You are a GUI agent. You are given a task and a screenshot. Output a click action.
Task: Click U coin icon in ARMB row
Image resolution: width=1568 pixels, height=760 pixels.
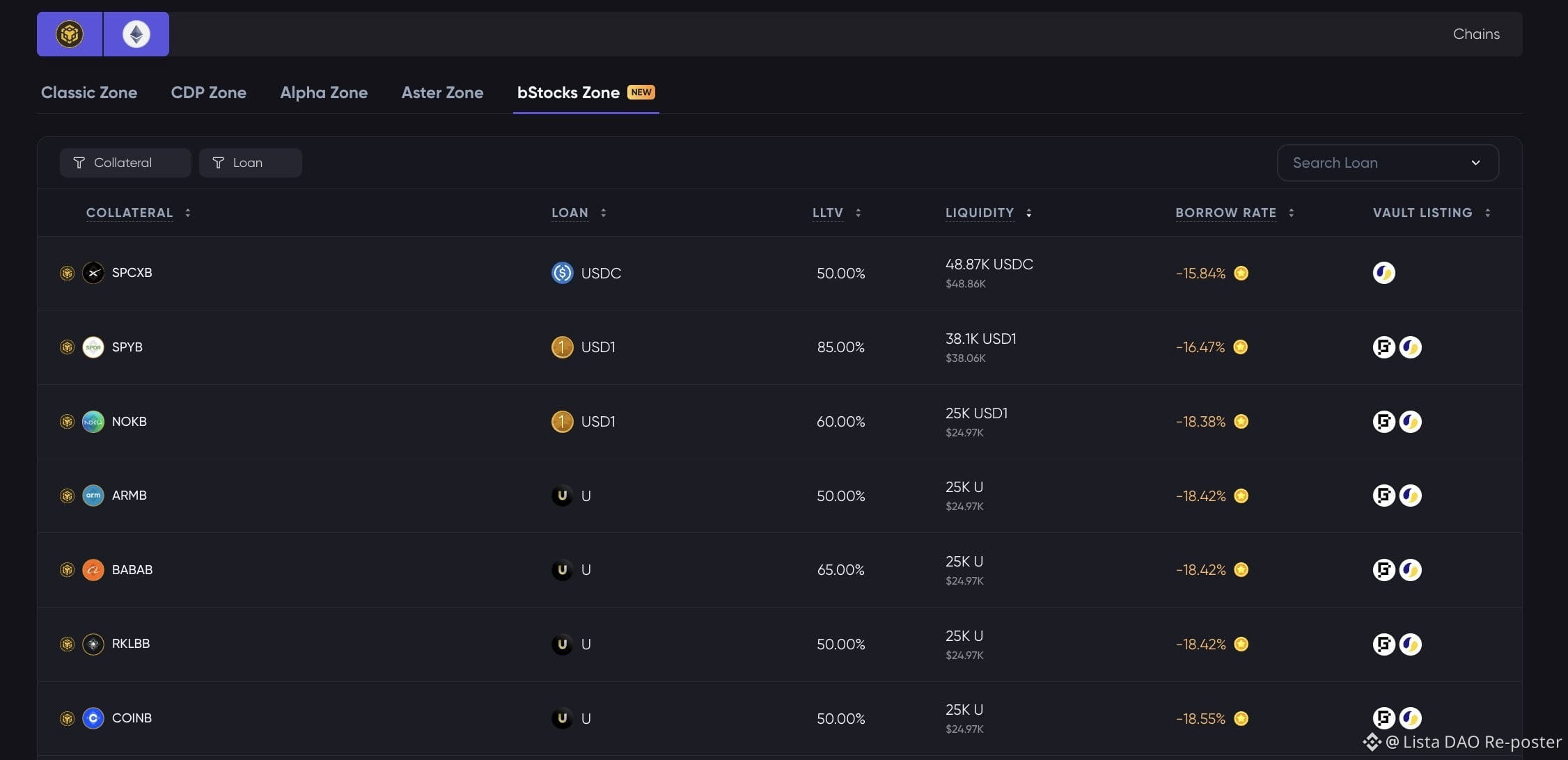coord(563,496)
